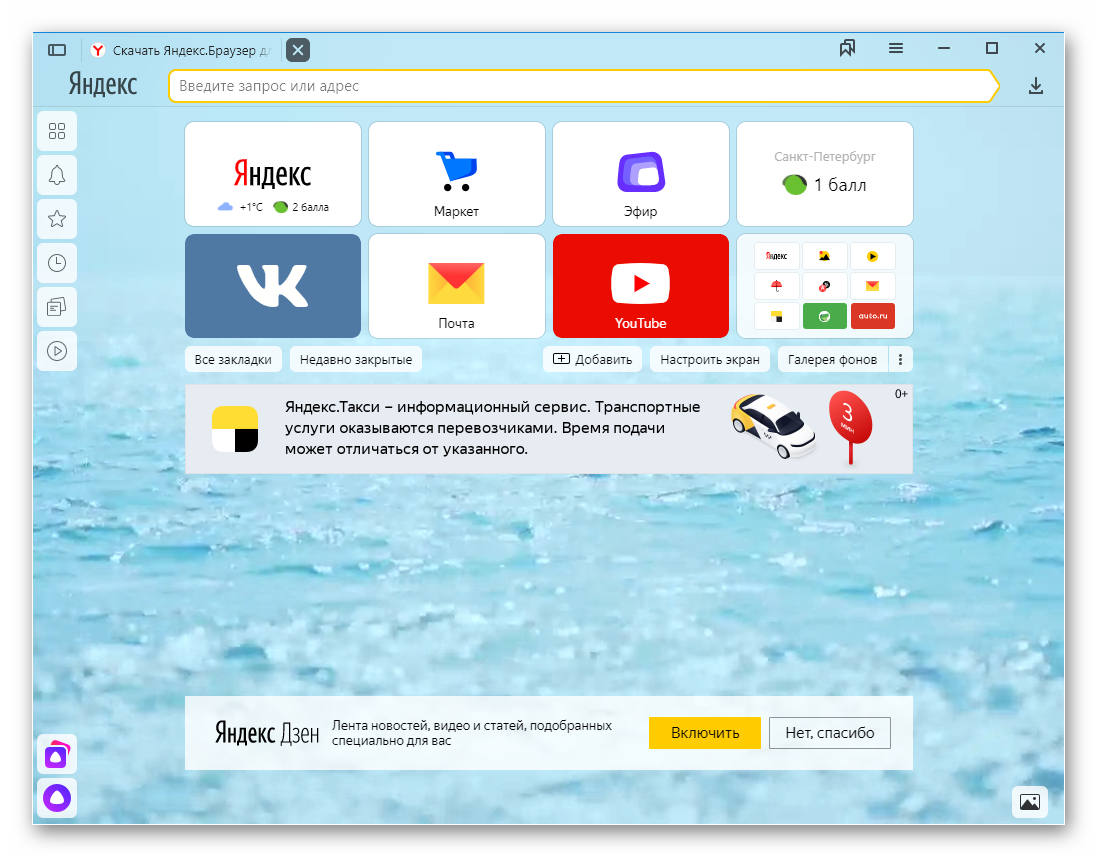This screenshot has width=1097, height=857.
Task: Open favorites with the sidebar star icon
Action: [x=57, y=219]
